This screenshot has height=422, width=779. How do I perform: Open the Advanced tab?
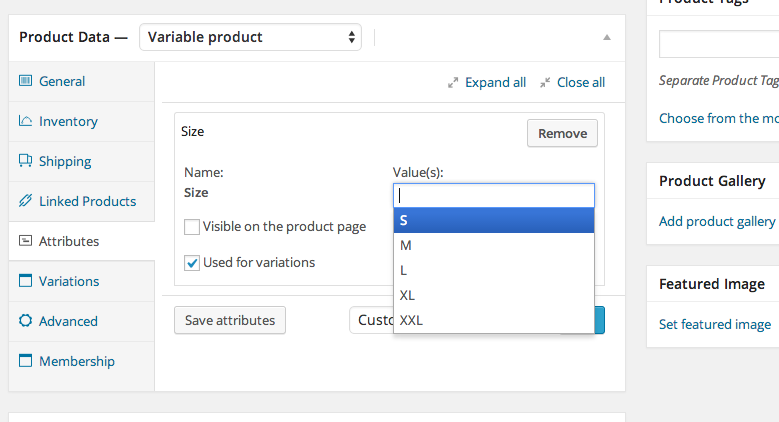pos(81,321)
